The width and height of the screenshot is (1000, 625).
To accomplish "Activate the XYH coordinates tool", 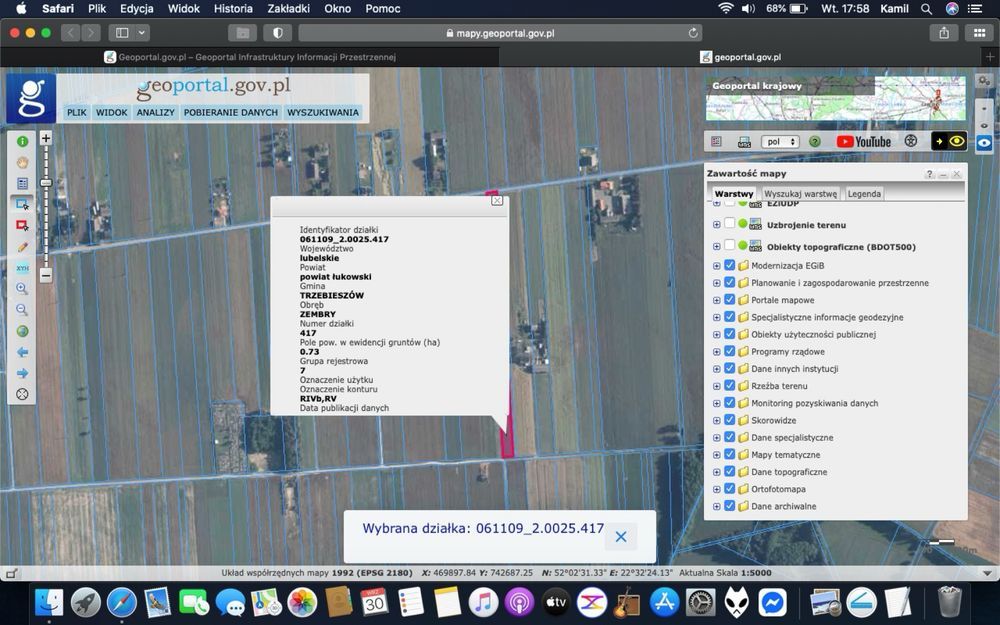I will coord(22,268).
